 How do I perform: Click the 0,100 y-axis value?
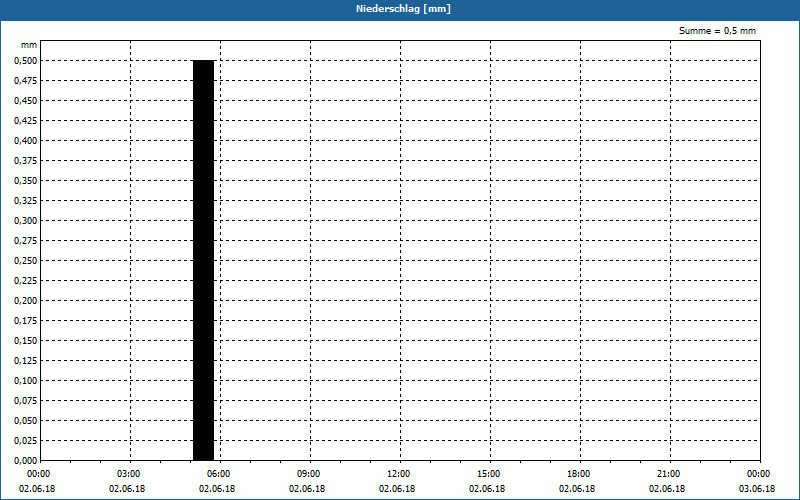pyautogui.click(x=26, y=381)
